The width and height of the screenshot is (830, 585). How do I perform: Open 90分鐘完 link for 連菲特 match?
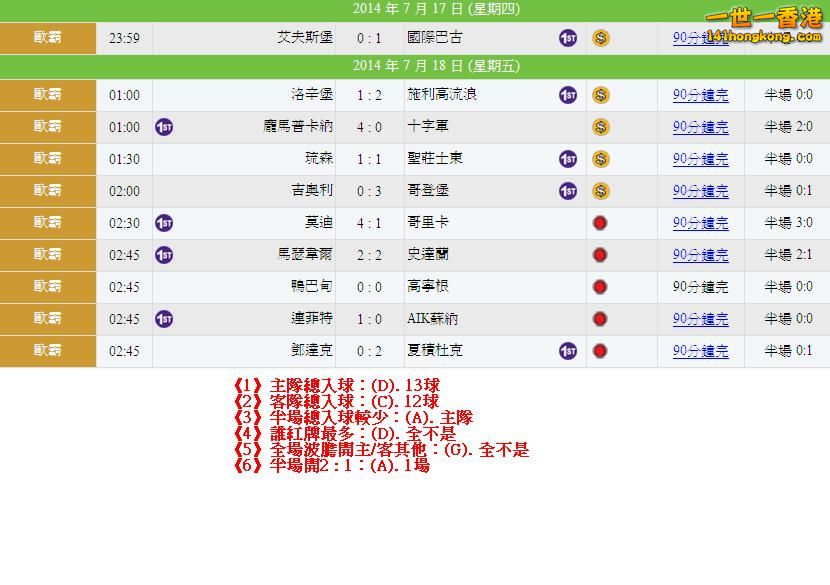pos(700,319)
